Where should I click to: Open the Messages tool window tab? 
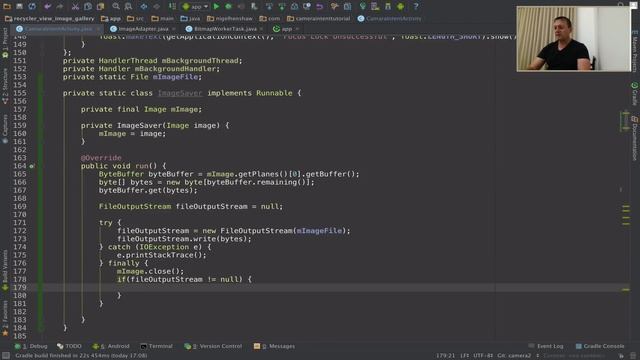[274, 346]
